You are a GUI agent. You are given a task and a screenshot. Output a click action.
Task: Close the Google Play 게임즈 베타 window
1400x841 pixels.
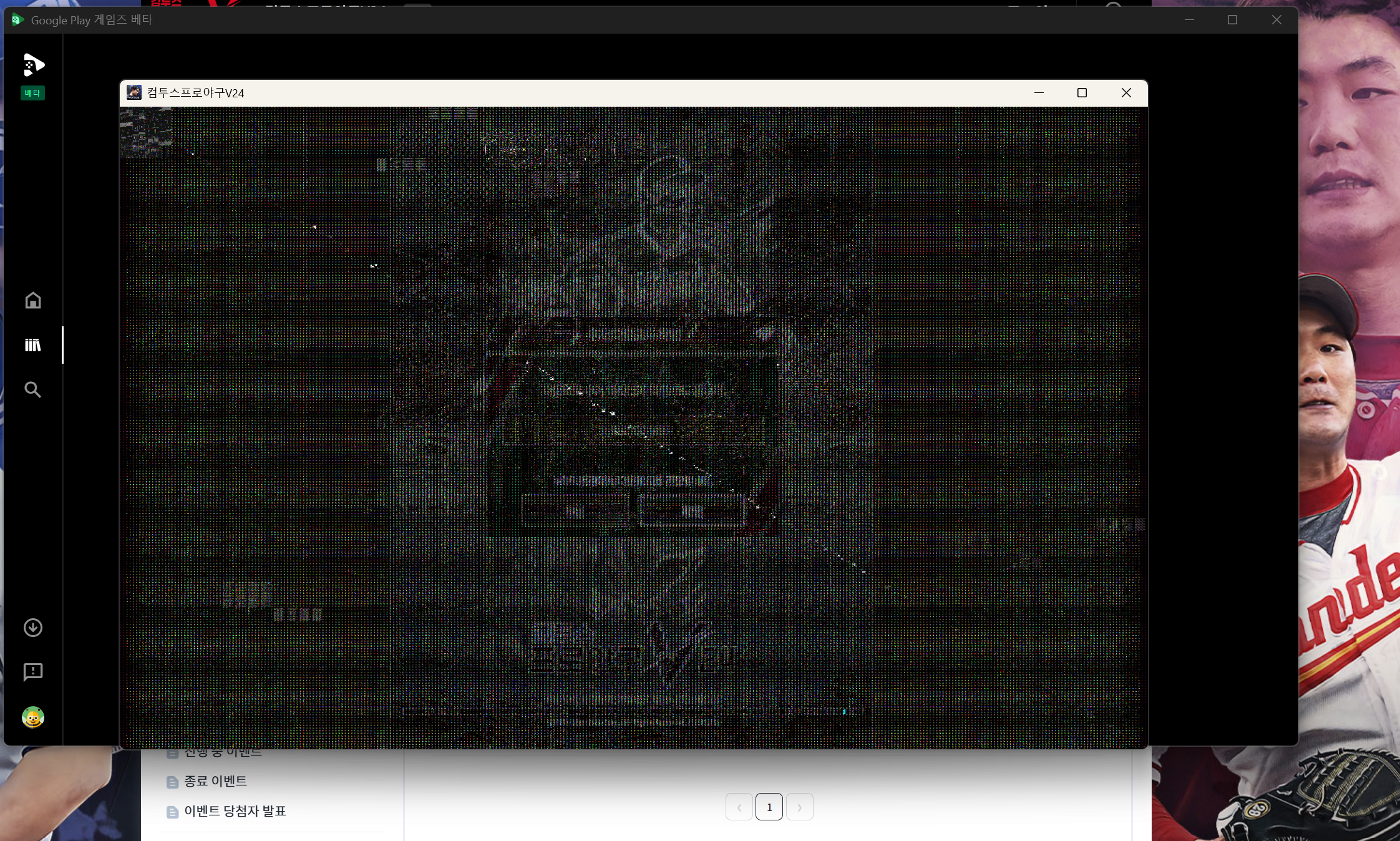tap(1276, 20)
